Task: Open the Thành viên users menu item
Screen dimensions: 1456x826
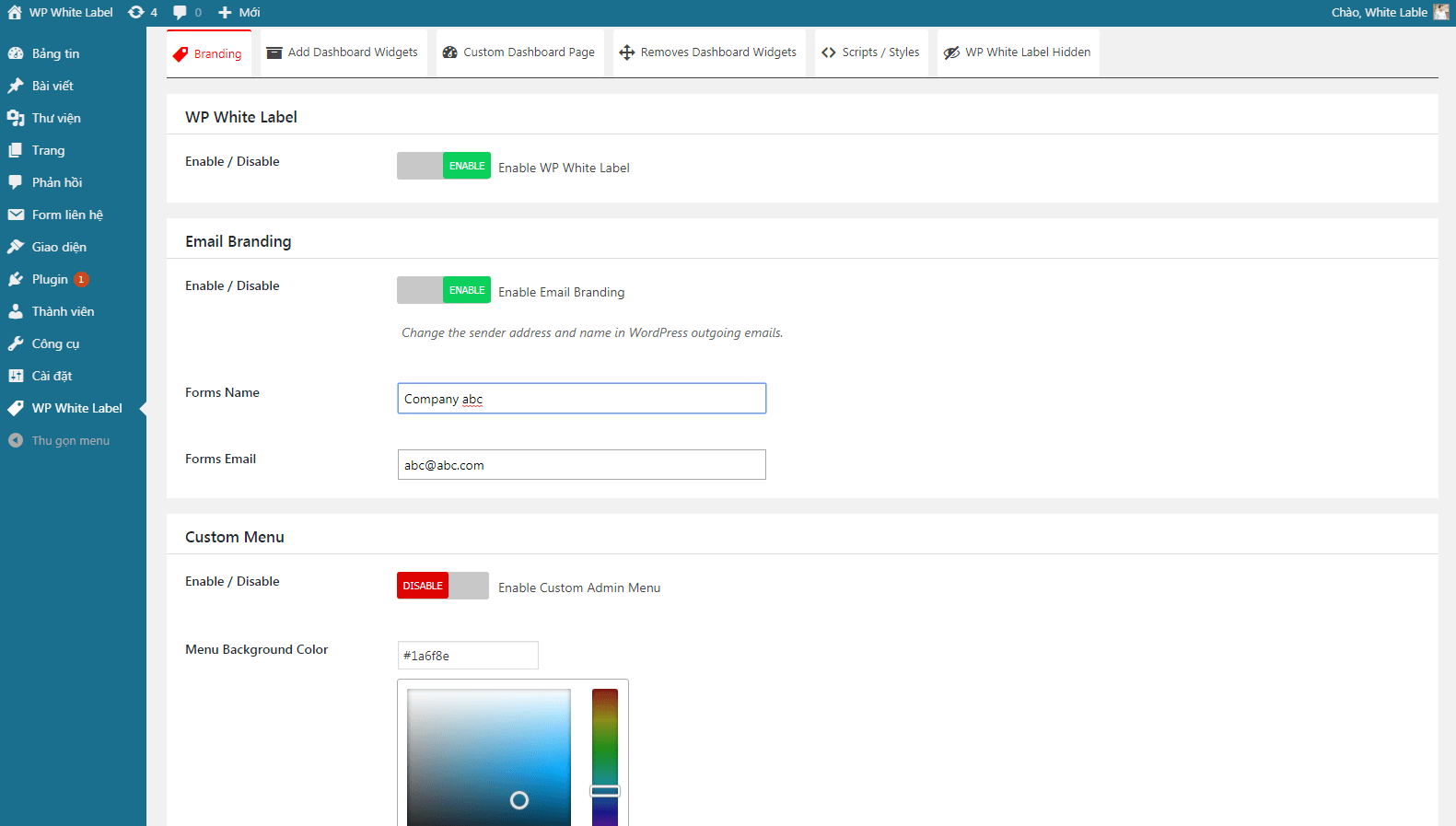Action: coord(73,311)
